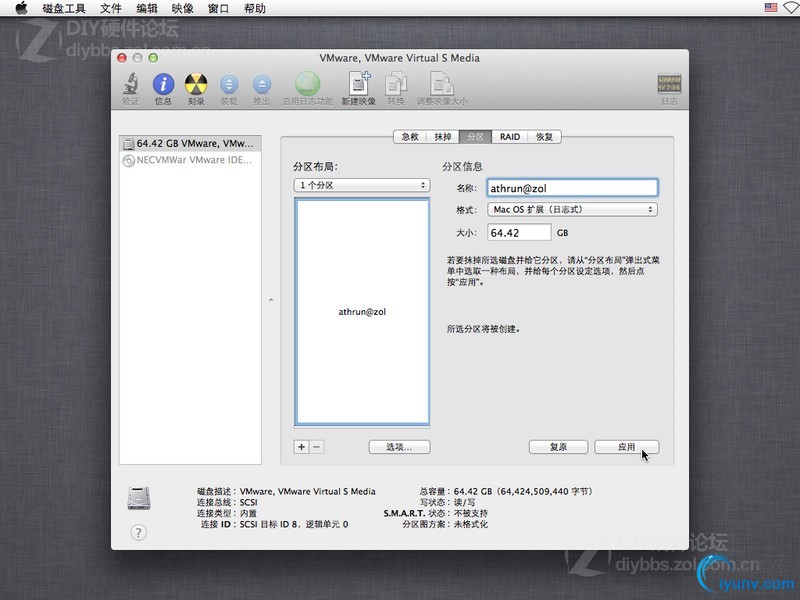Click the size field showing 64.42
Viewport: 800px width, 600px height.
coord(519,233)
